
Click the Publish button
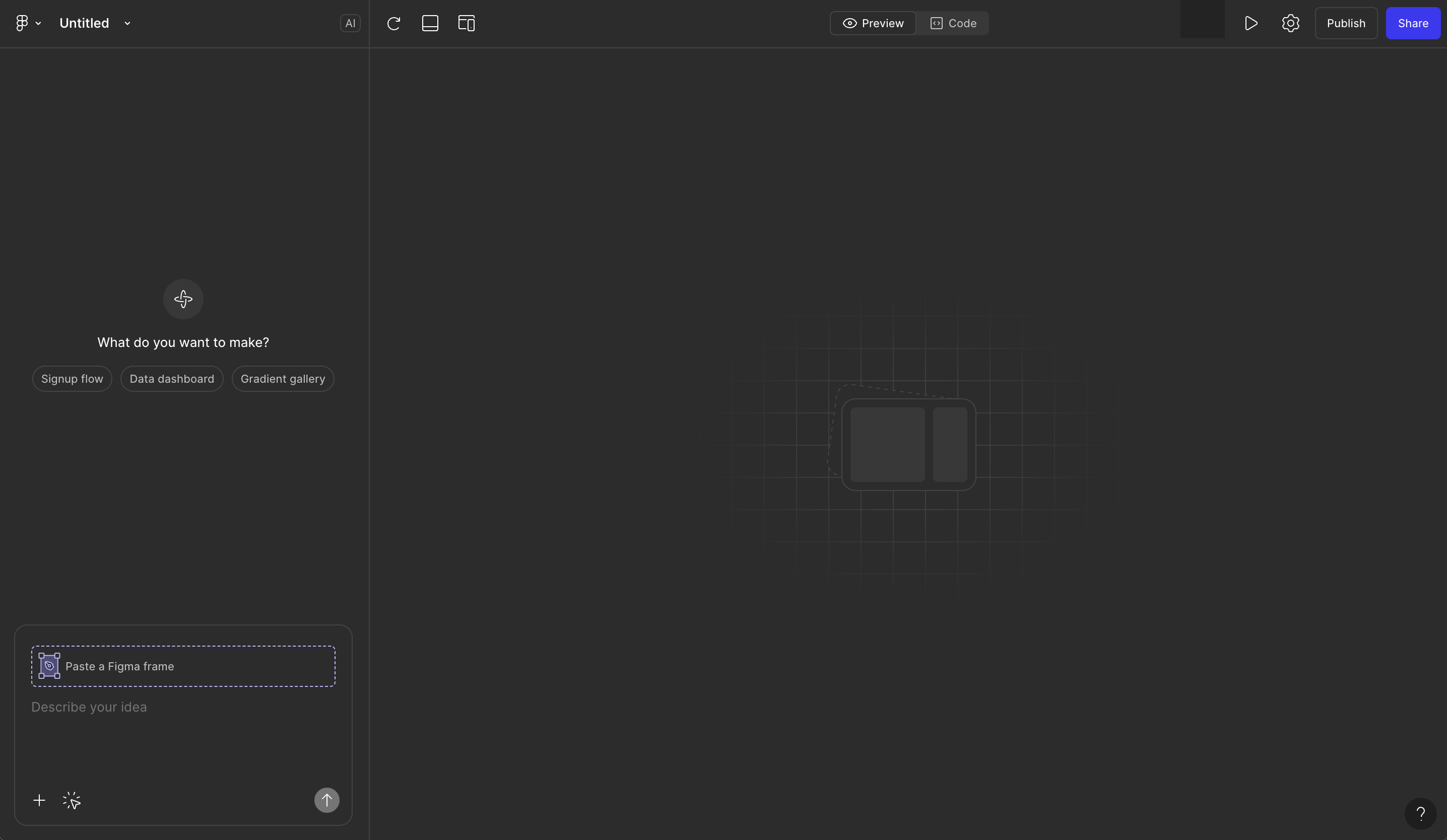[x=1345, y=24]
